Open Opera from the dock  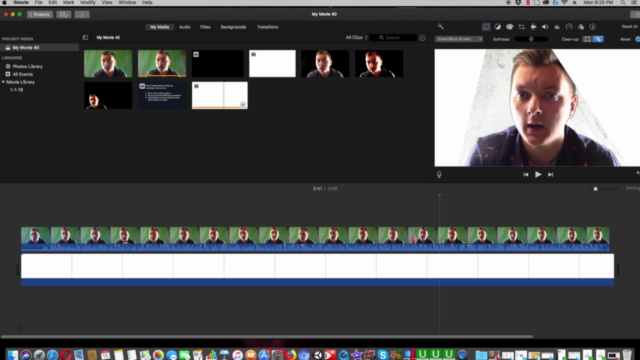(x=66, y=355)
